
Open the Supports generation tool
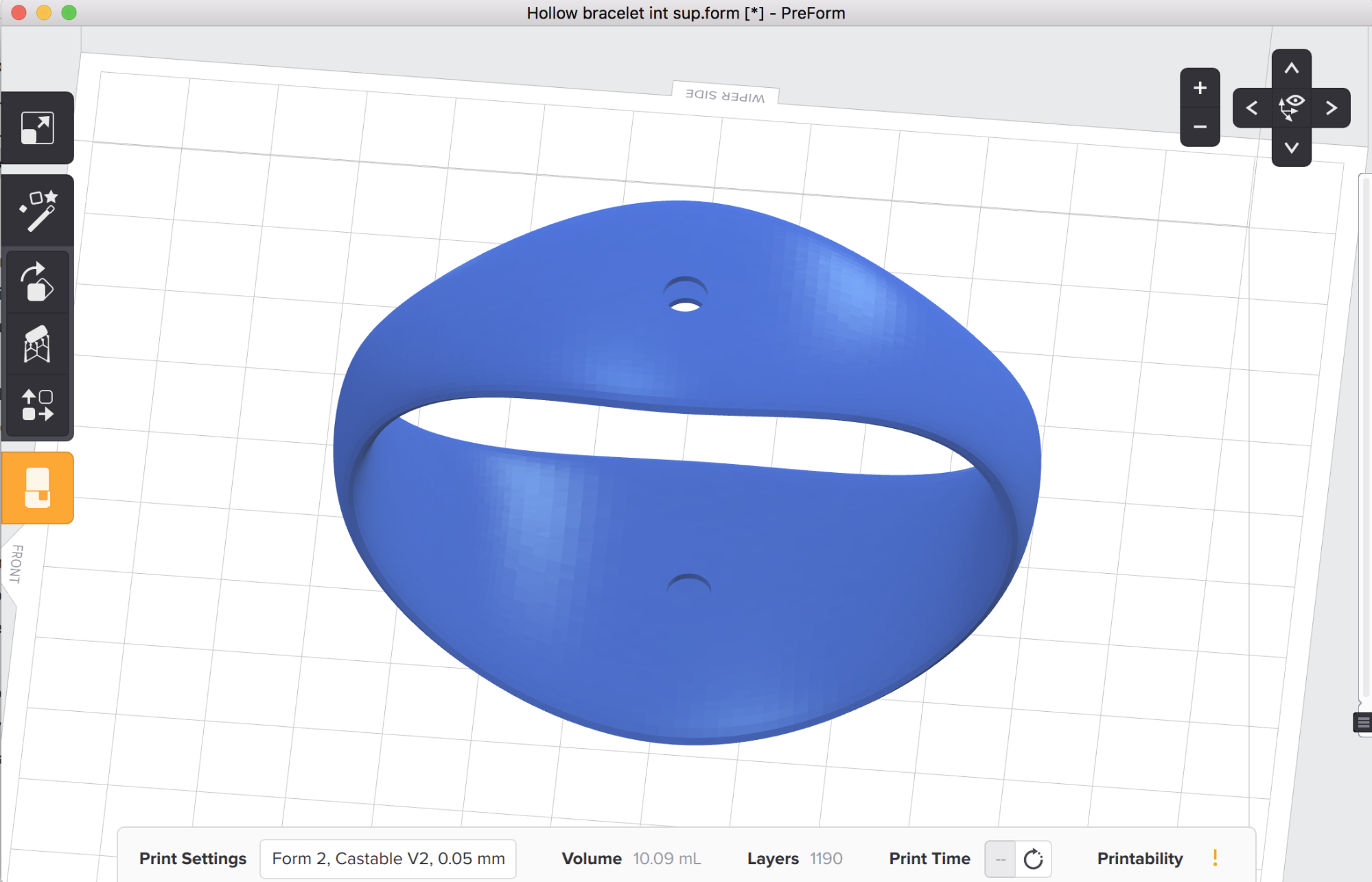pyautogui.click(x=37, y=344)
